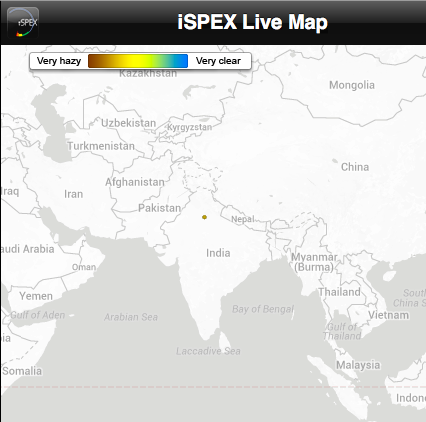Image resolution: width=426 pixels, height=422 pixels.
Task: Click the Kyrgyzstan map label
Action: (x=189, y=127)
